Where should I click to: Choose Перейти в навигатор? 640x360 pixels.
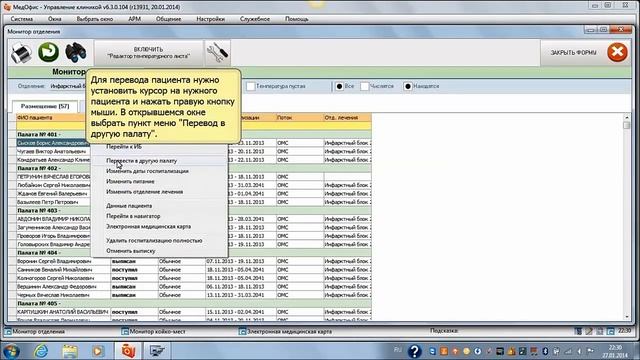tap(159, 216)
